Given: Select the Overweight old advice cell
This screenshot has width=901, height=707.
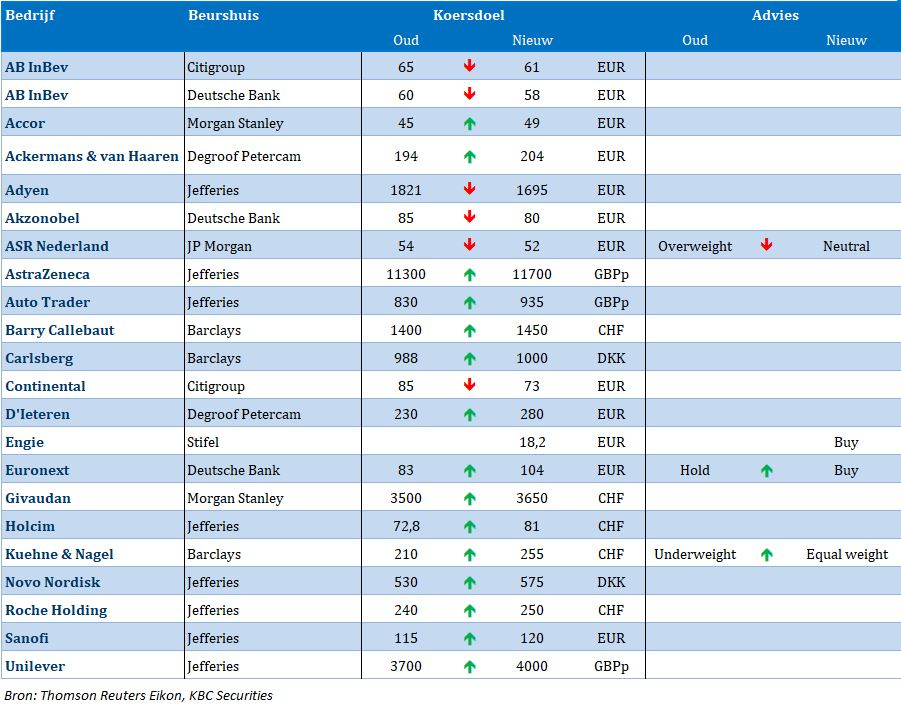Looking at the screenshot, I should (695, 247).
